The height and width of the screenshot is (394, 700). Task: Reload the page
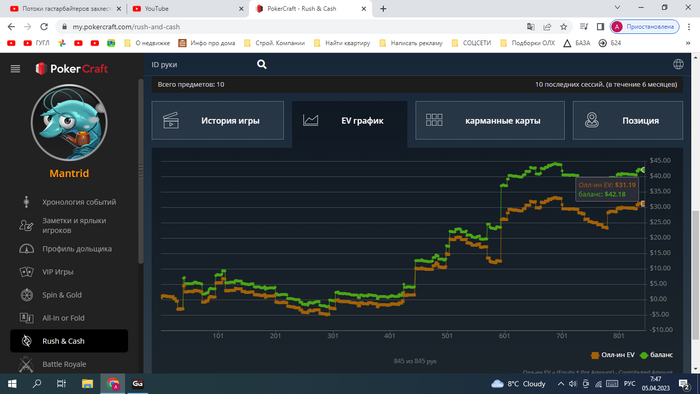[44, 27]
